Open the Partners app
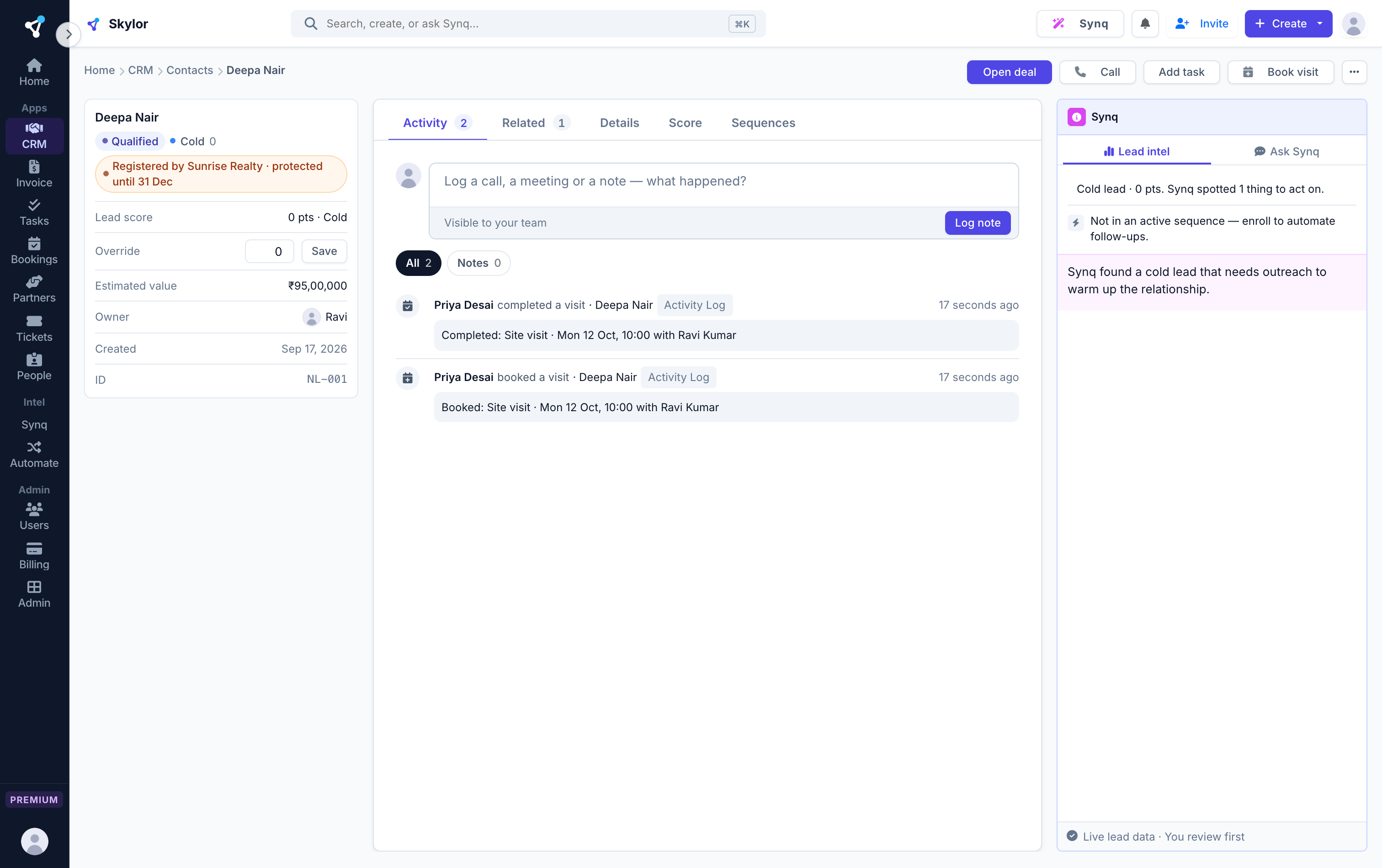1382x868 pixels. [x=34, y=289]
